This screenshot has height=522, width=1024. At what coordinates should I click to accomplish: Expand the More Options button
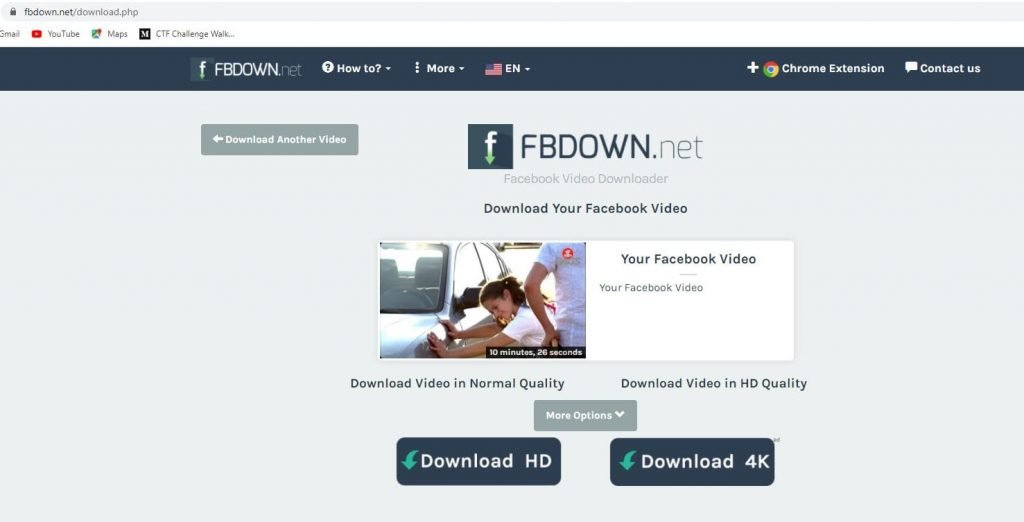pos(585,415)
